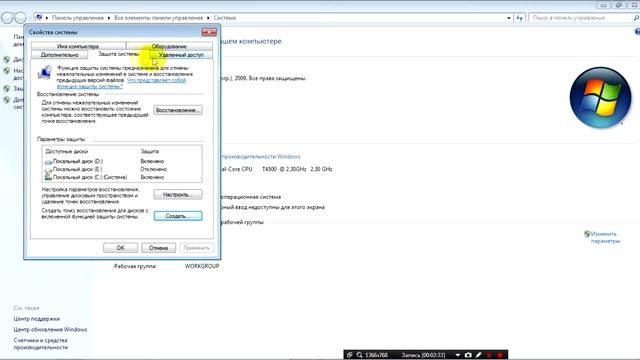This screenshot has height=360, width=640.
Task: Focus the Control Panel search field
Action: coord(581,18)
